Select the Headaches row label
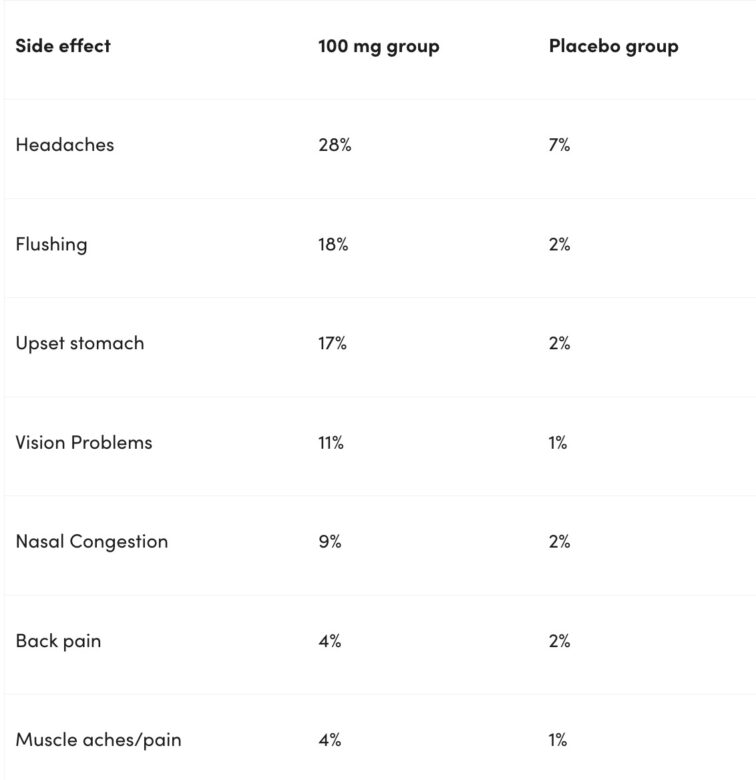 pyautogui.click(x=65, y=145)
